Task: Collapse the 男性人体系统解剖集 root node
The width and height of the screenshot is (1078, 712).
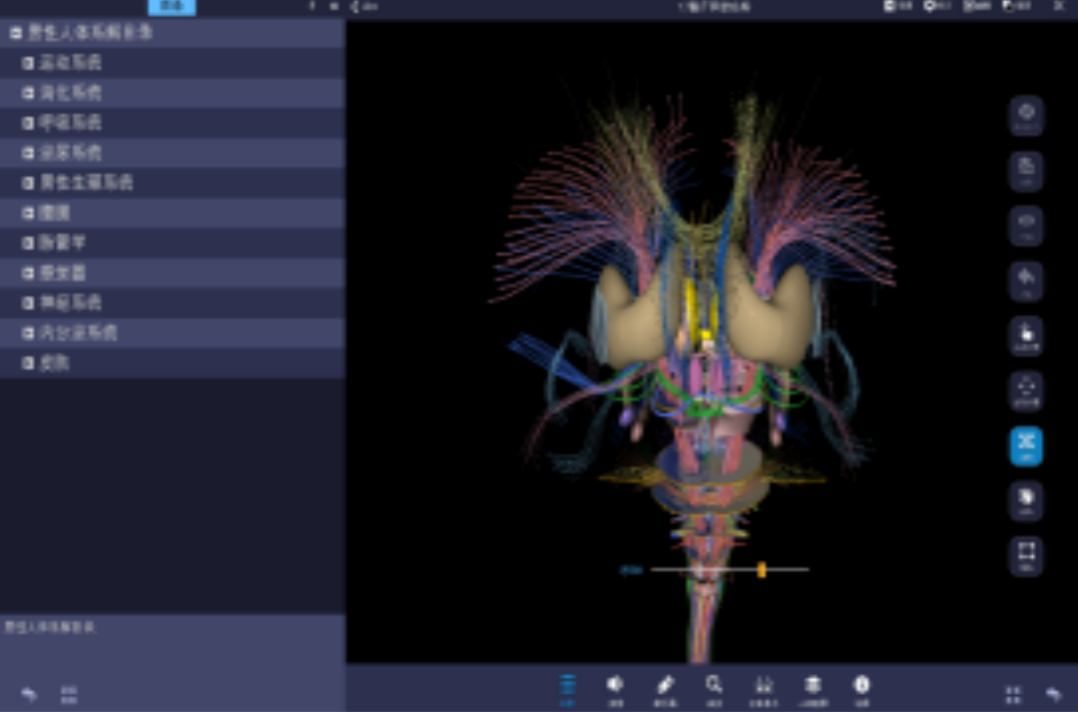Action: pyautogui.click(x=15, y=33)
